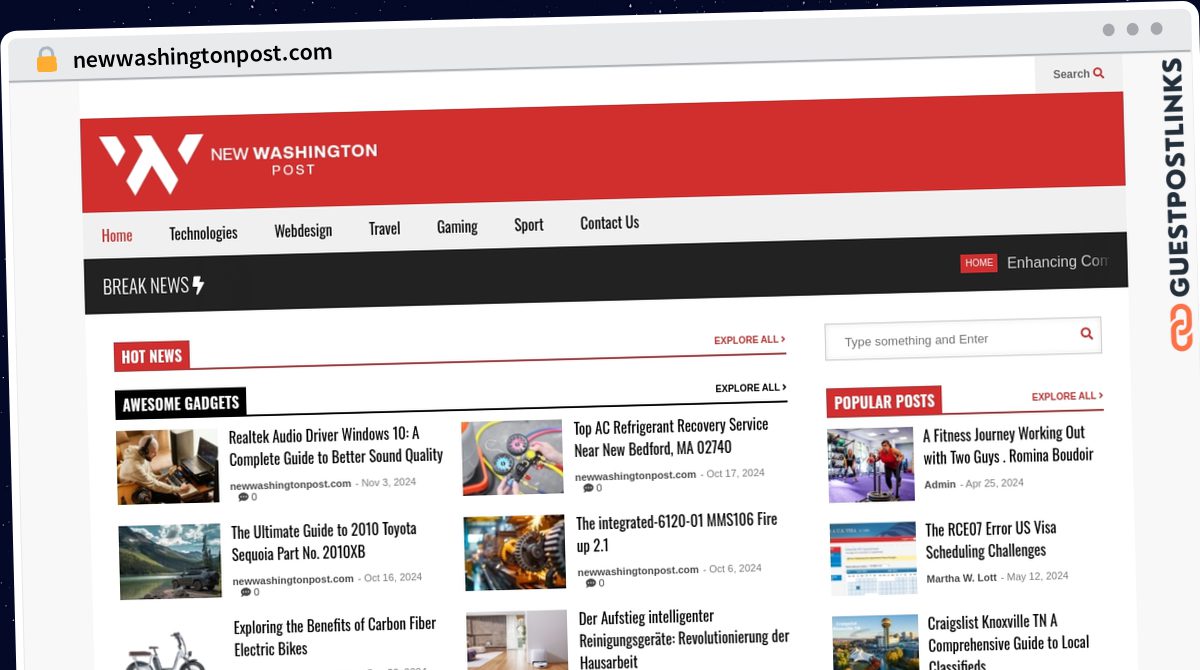Viewport: 1200px width, 670px height.
Task: Go to the Gaming section
Action: tap(457, 227)
